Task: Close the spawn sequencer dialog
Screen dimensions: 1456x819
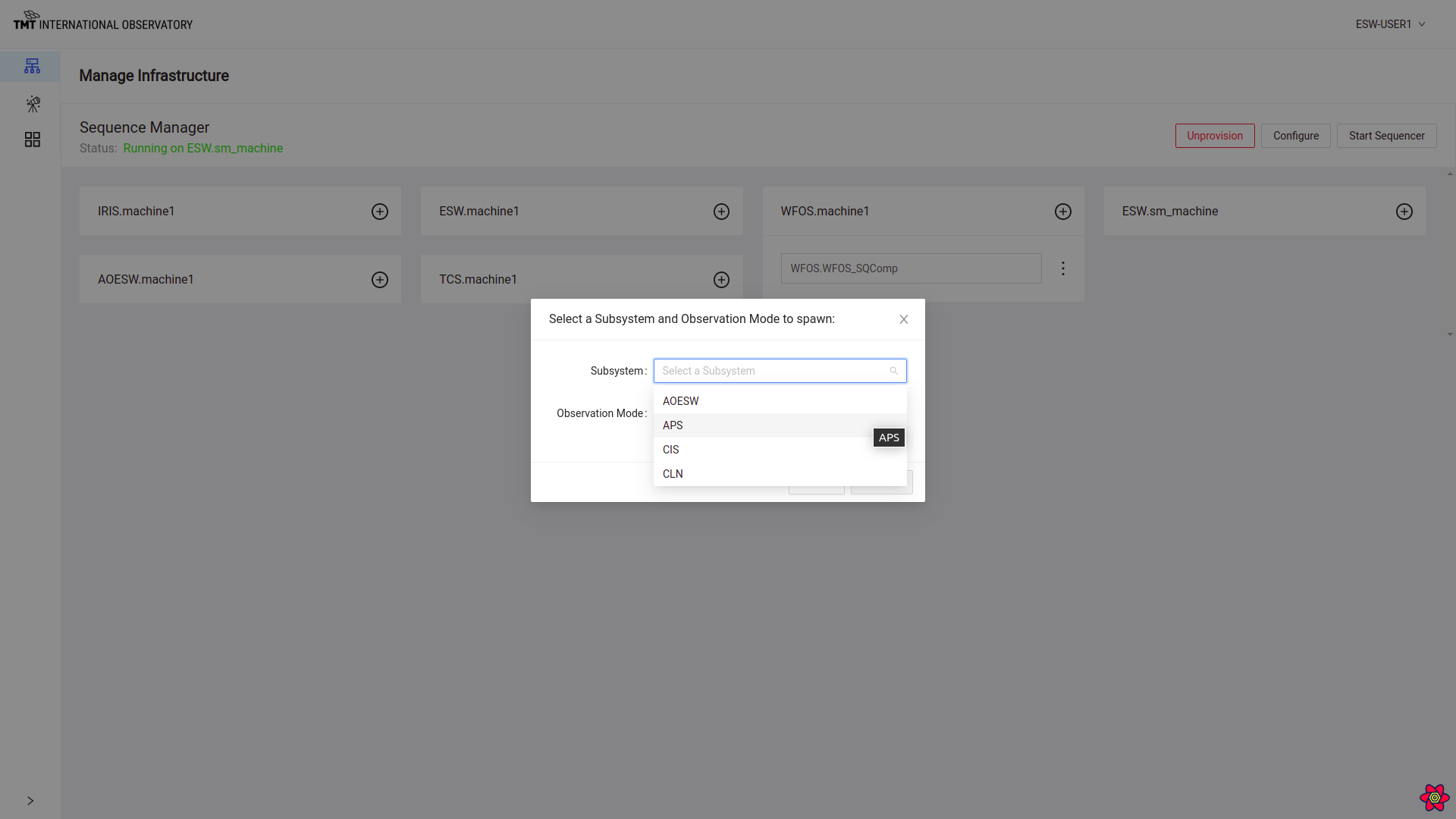Action: click(904, 319)
